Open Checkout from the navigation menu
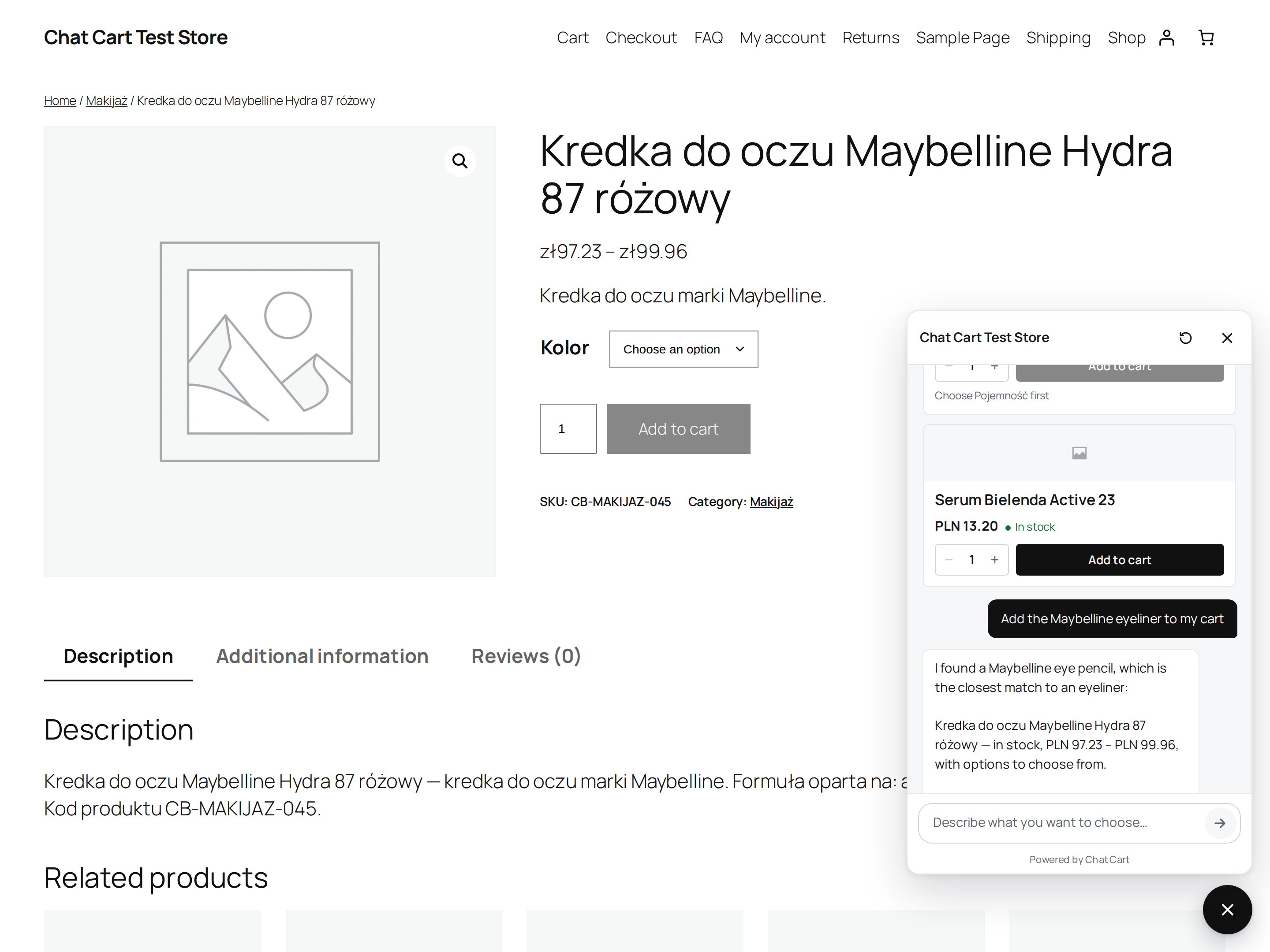The height and width of the screenshot is (952, 1270). click(x=641, y=38)
